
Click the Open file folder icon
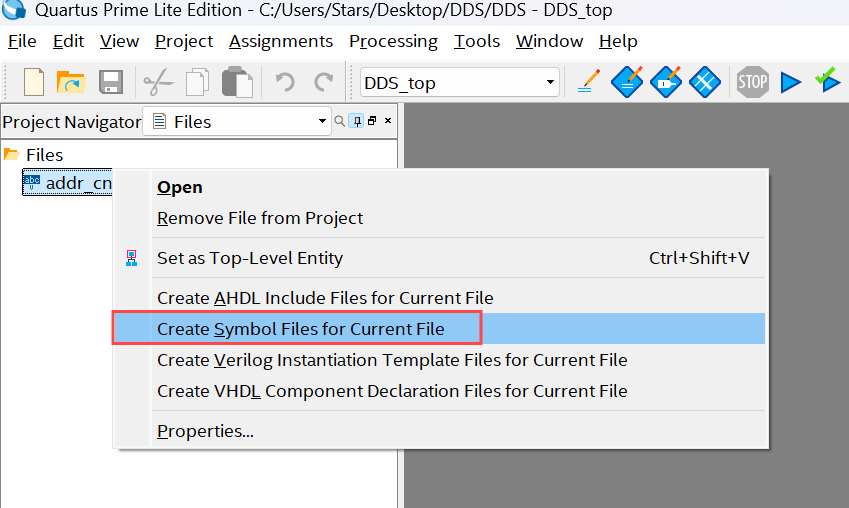71,82
